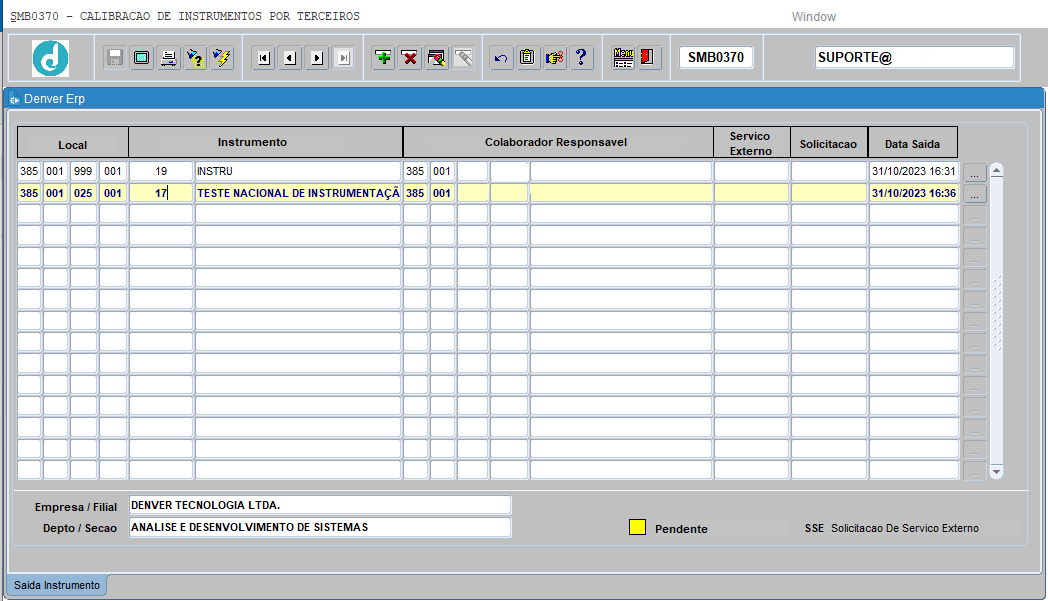This screenshot has height=601, width=1048.
Task: Click the yellow Pendente color swatch
Action: (638, 527)
